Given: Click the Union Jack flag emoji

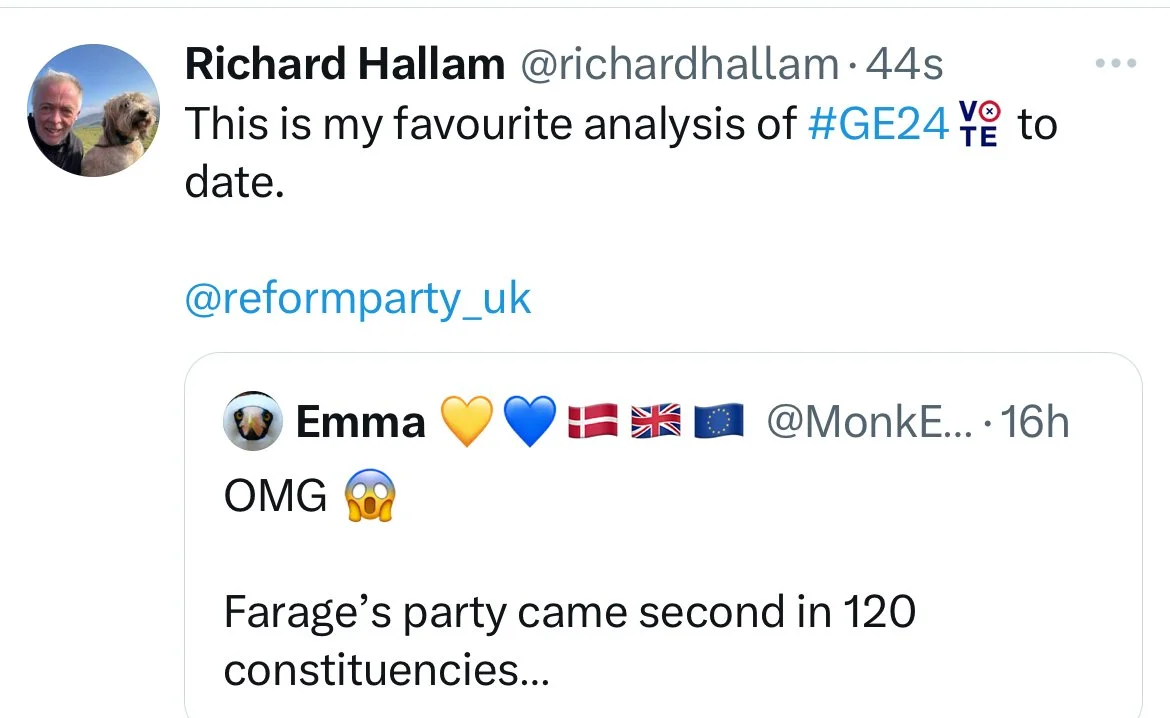Looking at the screenshot, I should (656, 423).
